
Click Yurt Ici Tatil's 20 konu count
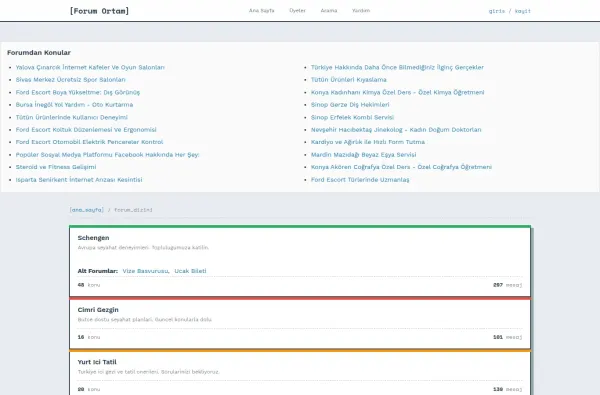pos(89,389)
